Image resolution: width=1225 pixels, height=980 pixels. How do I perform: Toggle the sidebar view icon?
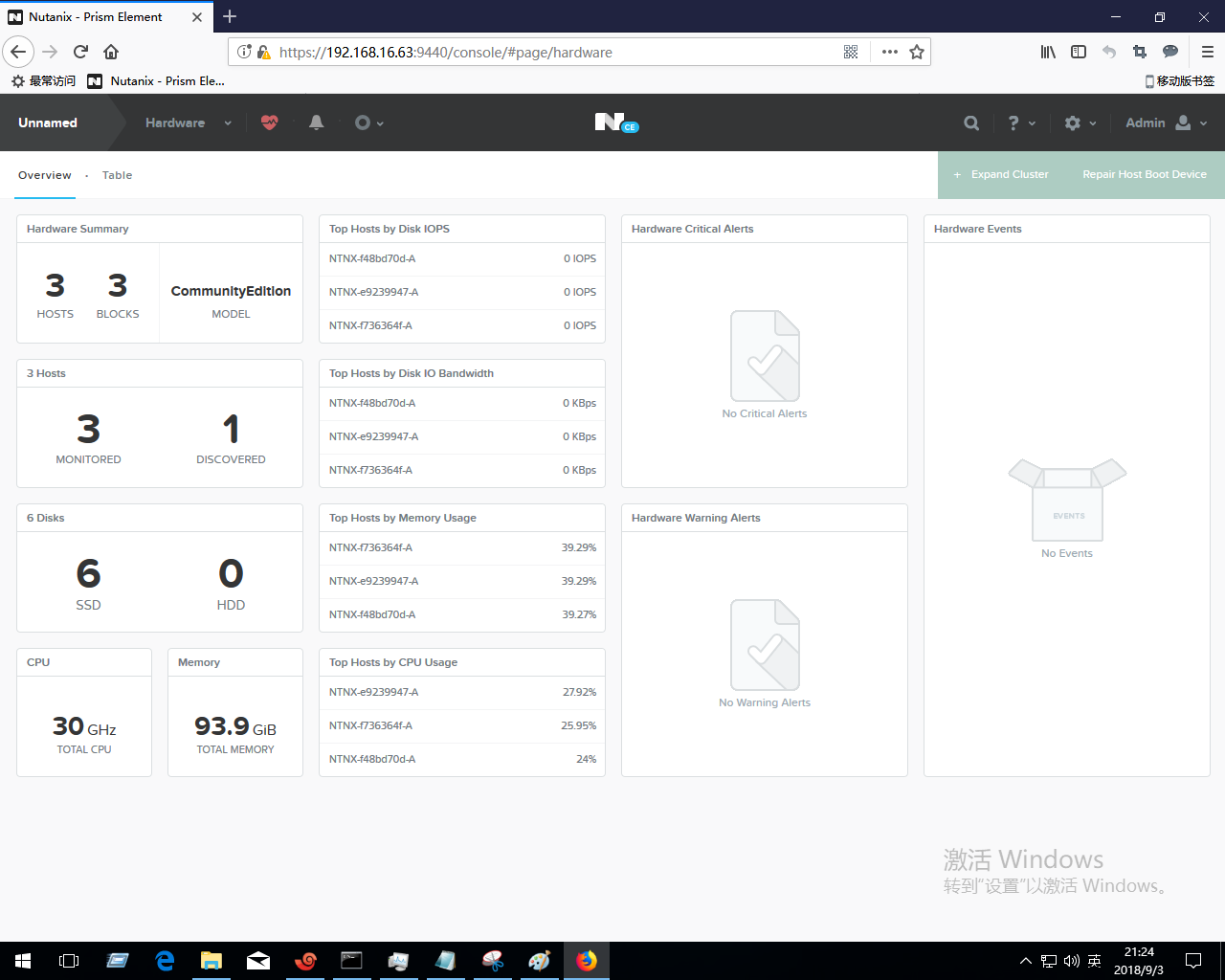coord(1079,52)
